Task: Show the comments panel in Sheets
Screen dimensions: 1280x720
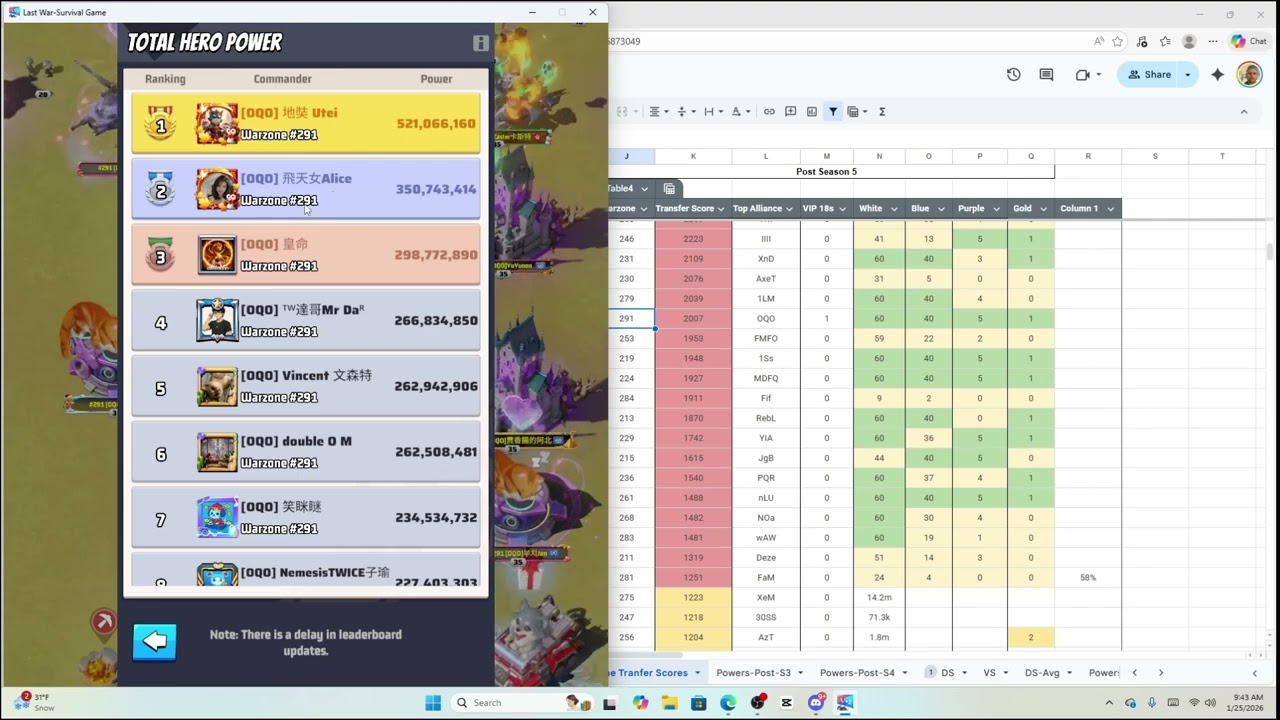Action: 1046,75
